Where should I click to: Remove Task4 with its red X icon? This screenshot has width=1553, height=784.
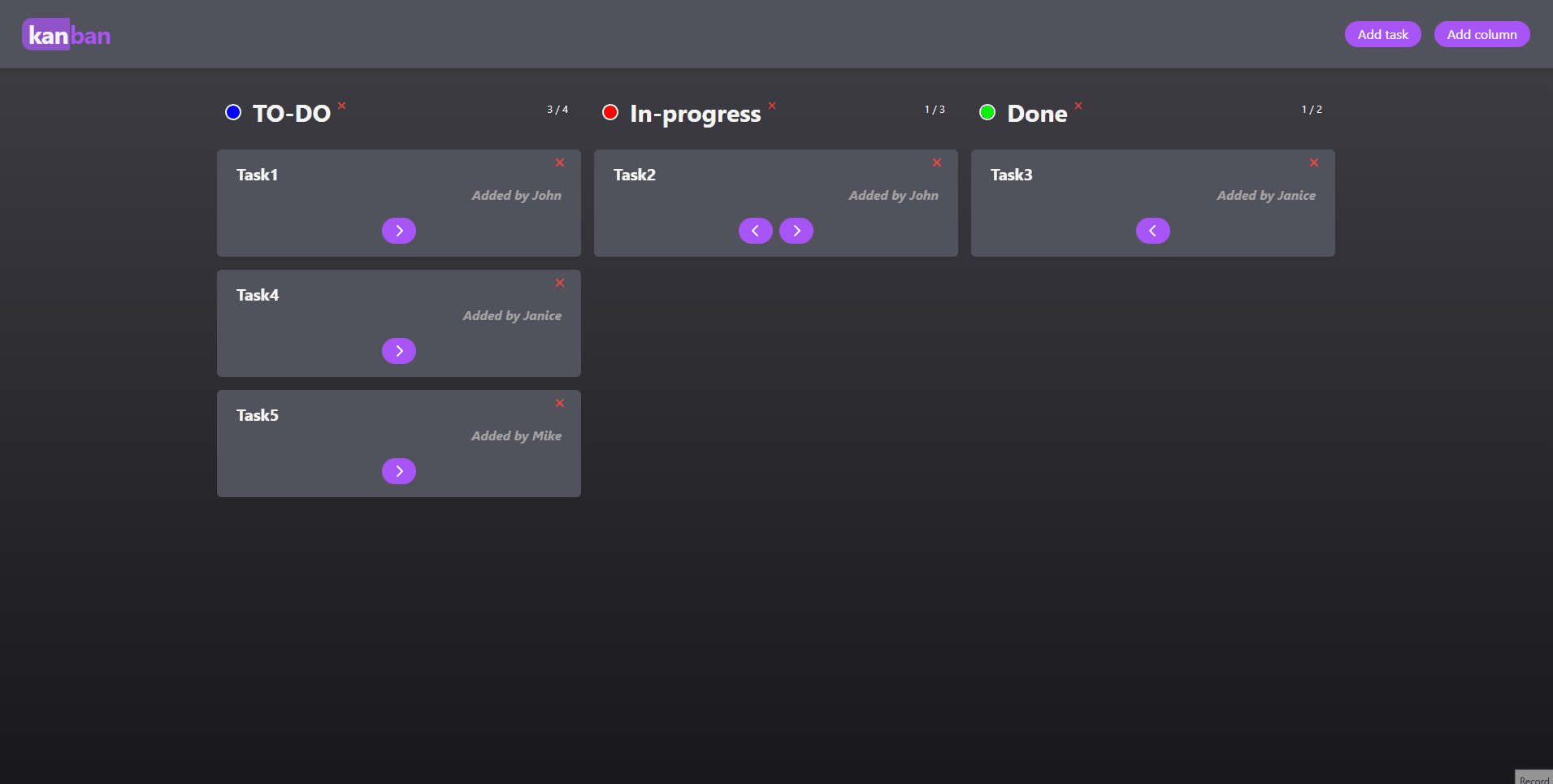[560, 283]
